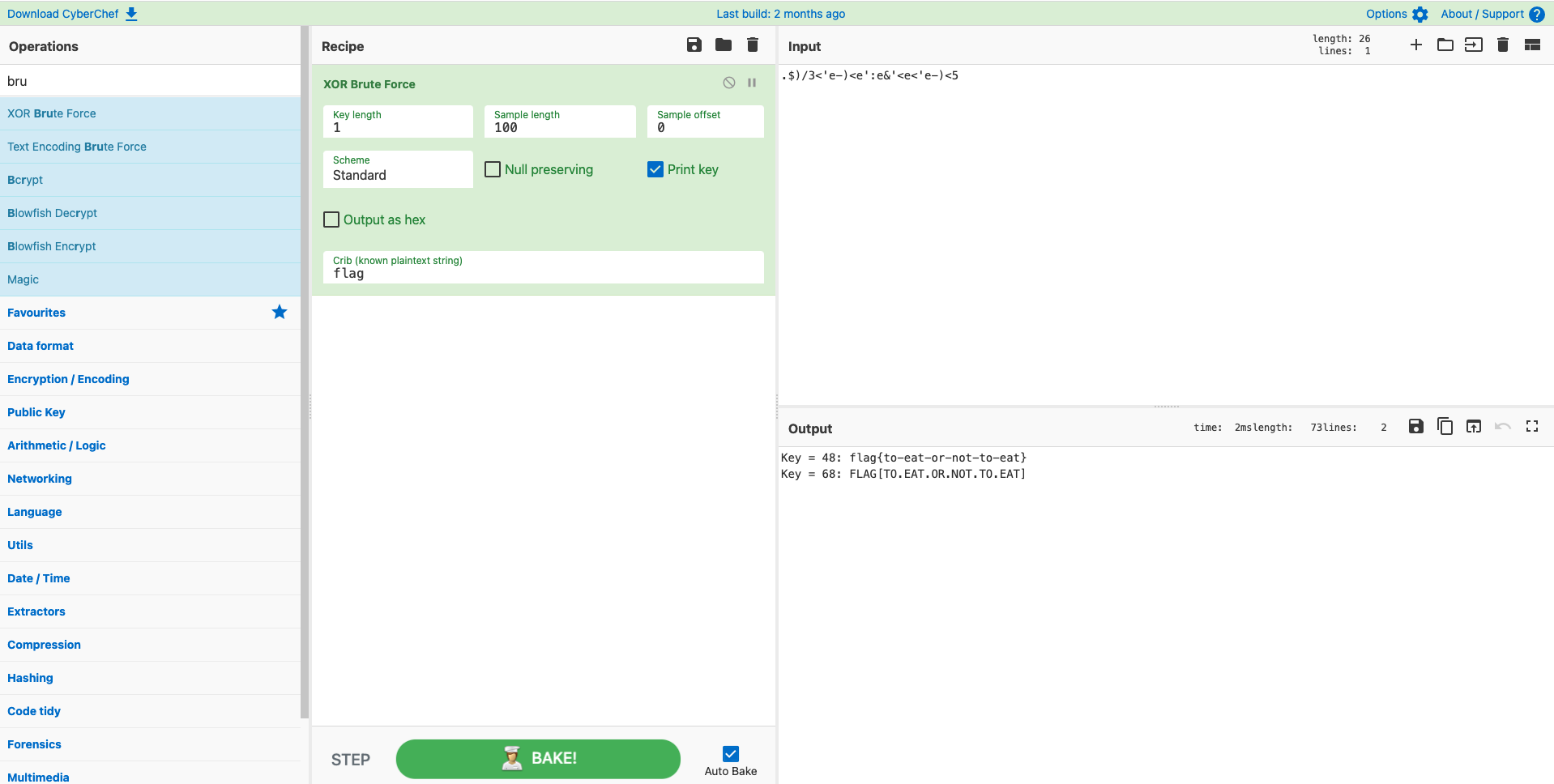Open About / Support
Viewport: 1554px width, 784px height.
pos(1492,14)
